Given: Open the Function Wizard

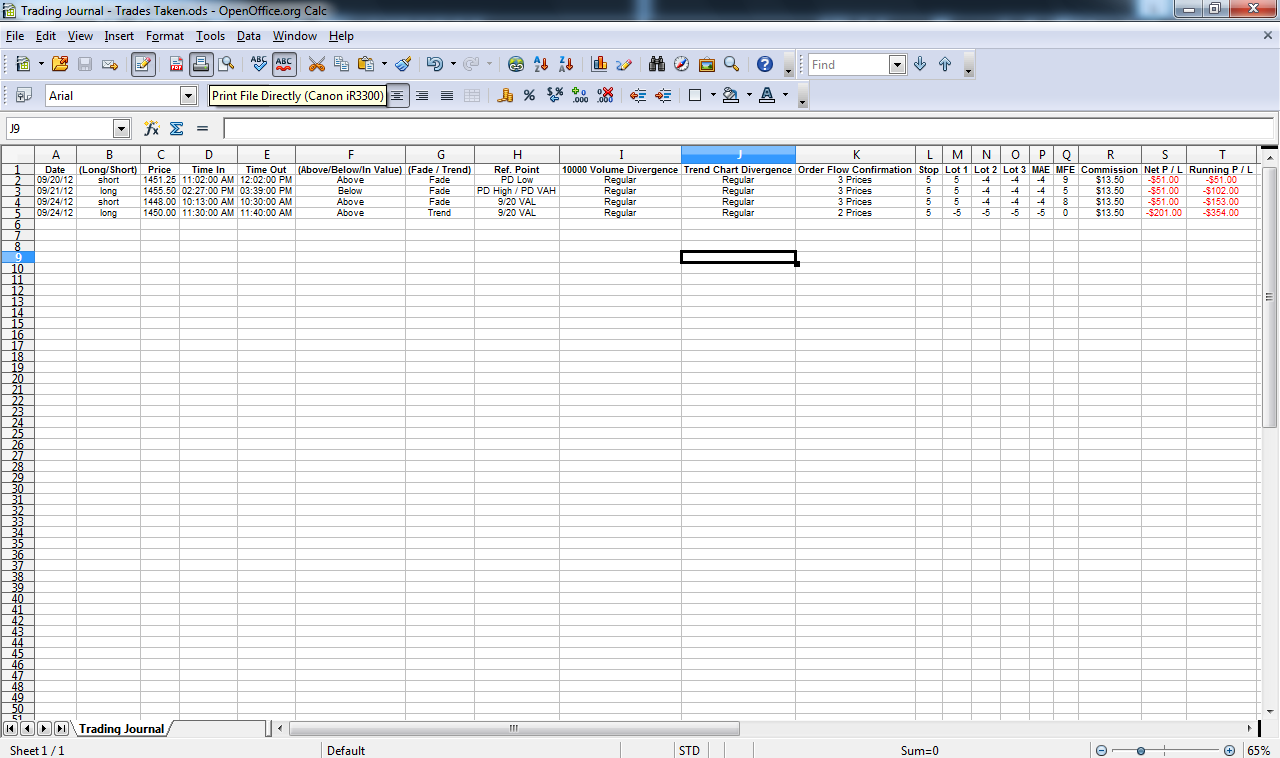Looking at the screenshot, I should (x=152, y=128).
